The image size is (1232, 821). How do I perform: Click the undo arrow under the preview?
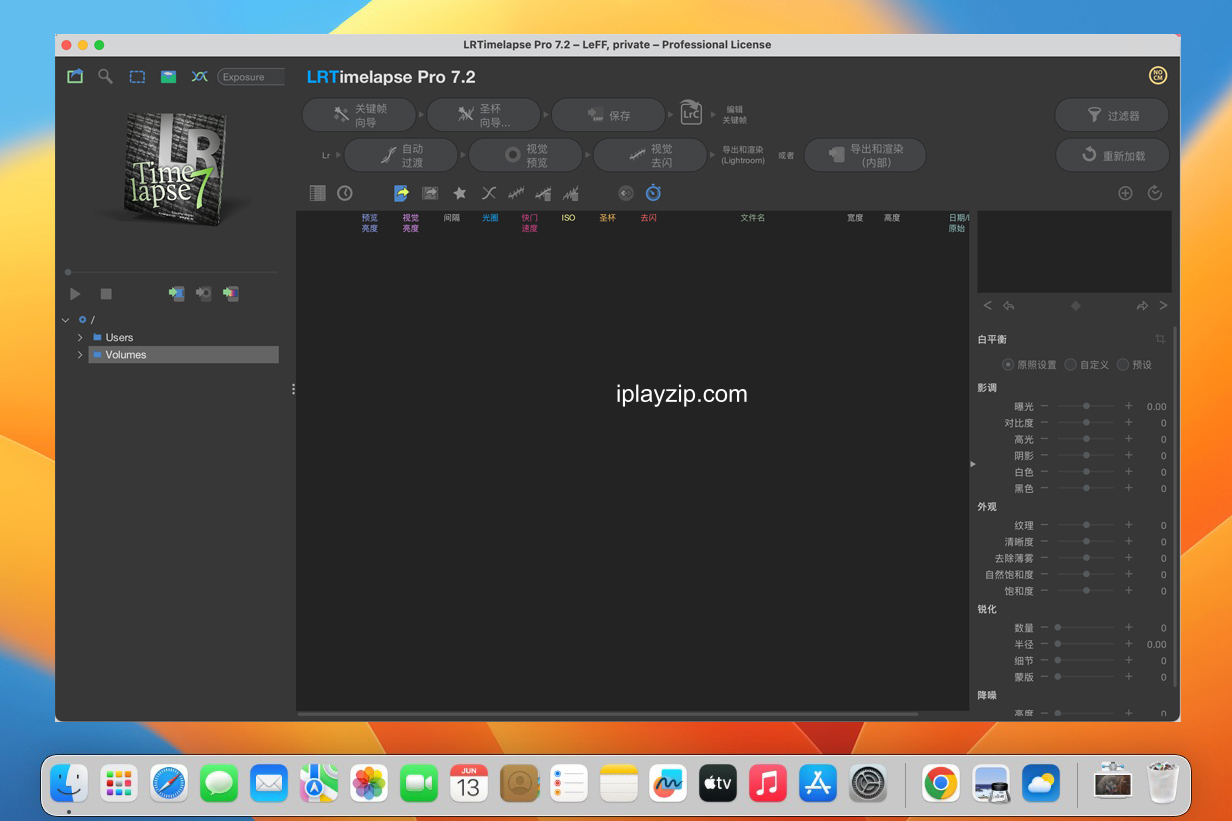(x=1009, y=306)
